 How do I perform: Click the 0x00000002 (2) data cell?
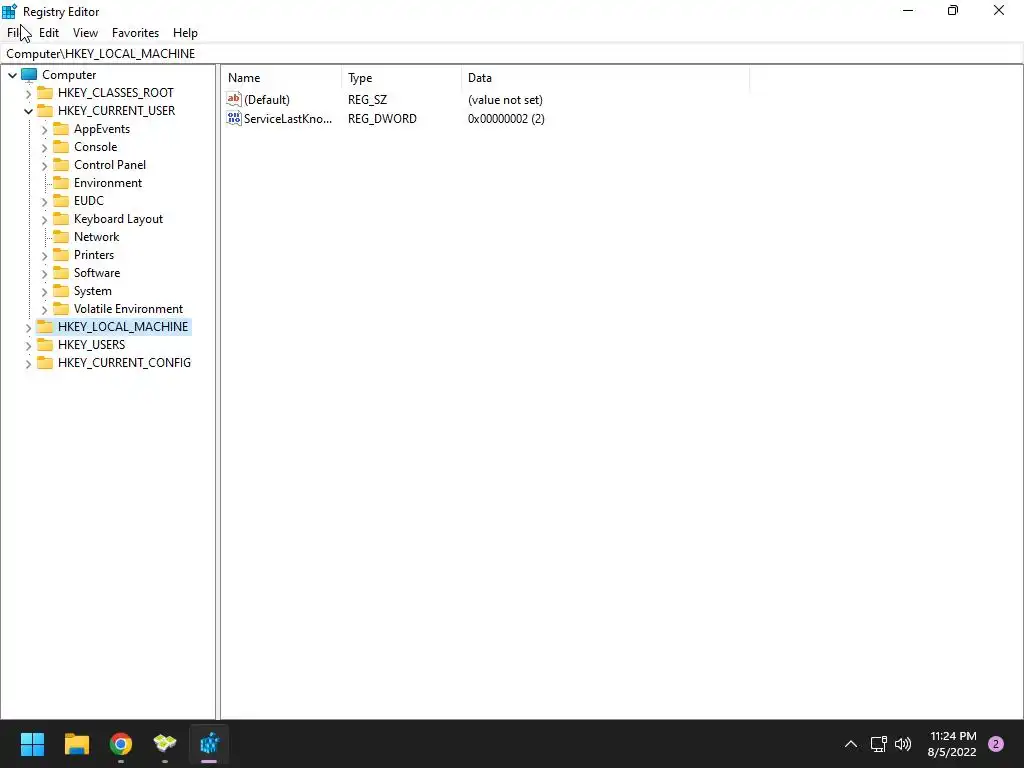(x=506, y=119)
